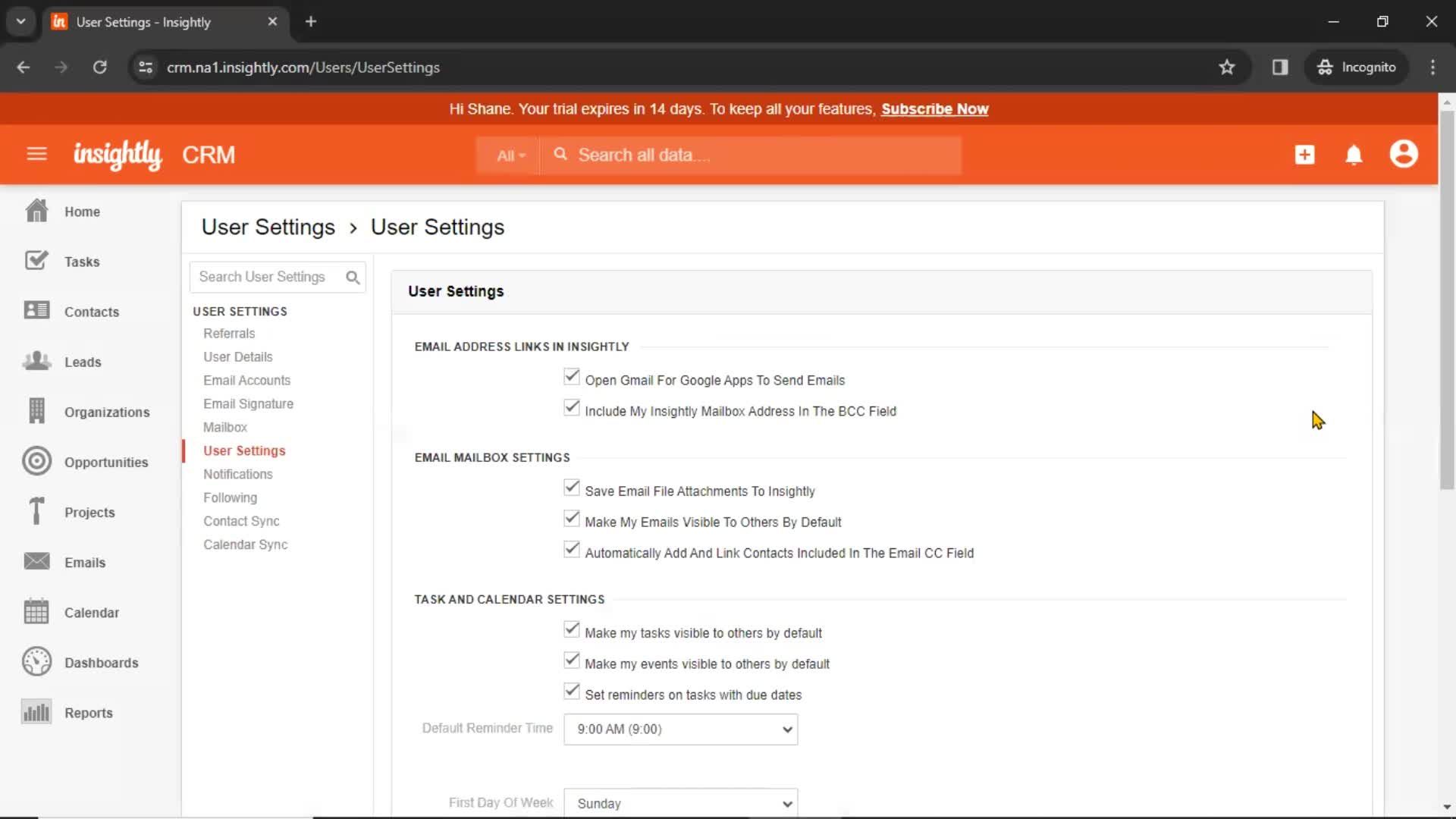Open Projects section

[90, 512]
